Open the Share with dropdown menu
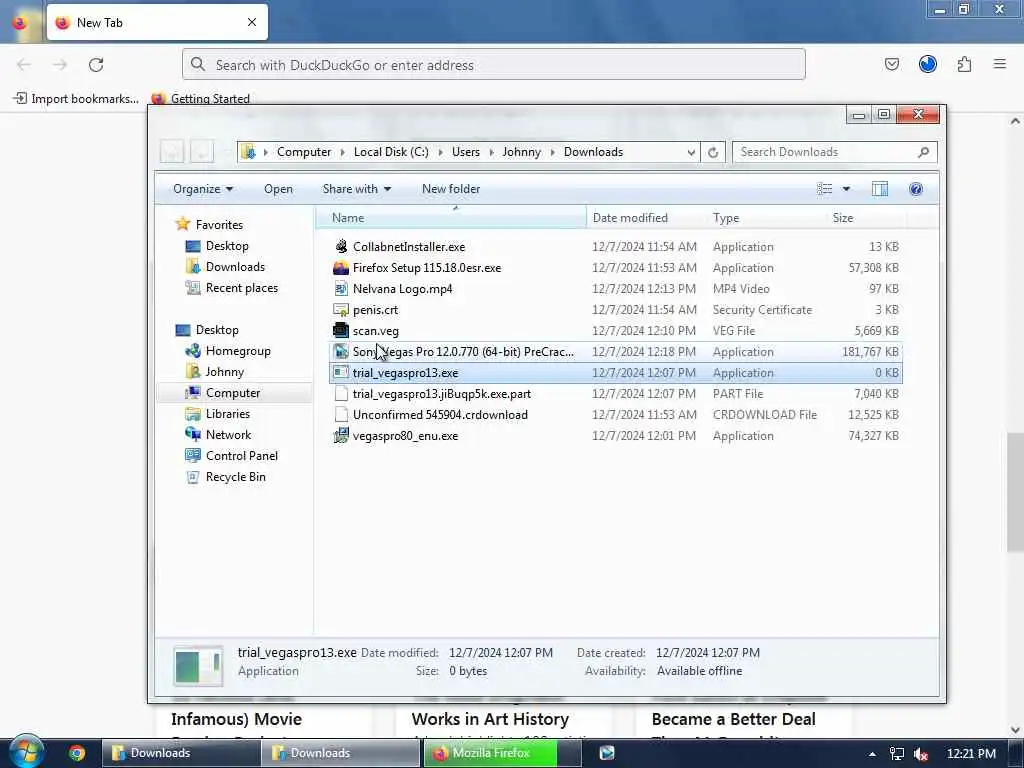 (357, 189)
